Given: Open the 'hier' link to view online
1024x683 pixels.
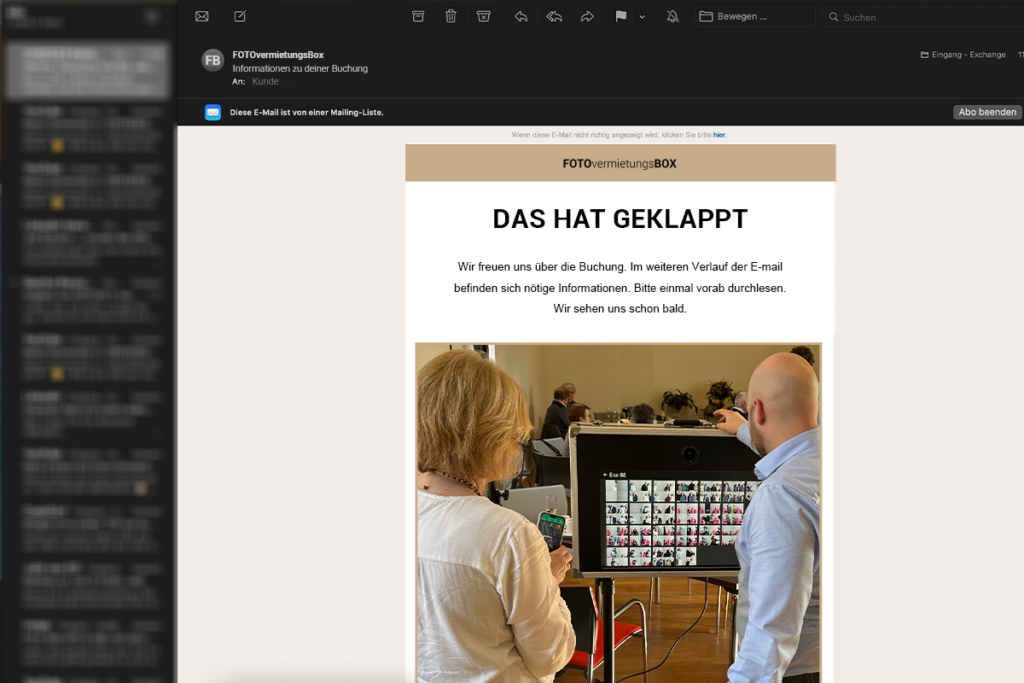Looking at the screenshot, I should point(719,135).
